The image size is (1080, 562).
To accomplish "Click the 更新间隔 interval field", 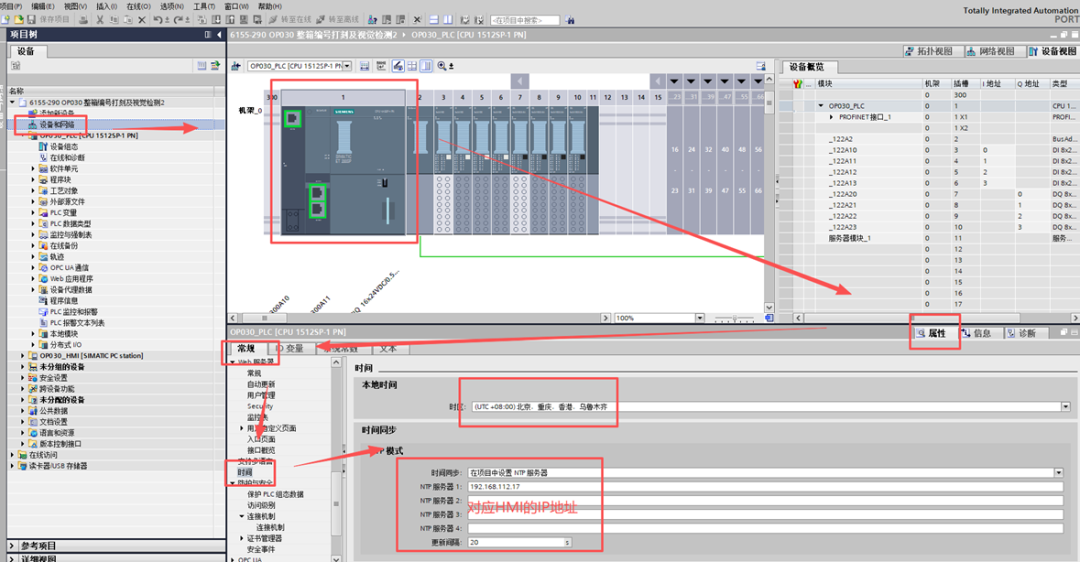I will 516,543.
